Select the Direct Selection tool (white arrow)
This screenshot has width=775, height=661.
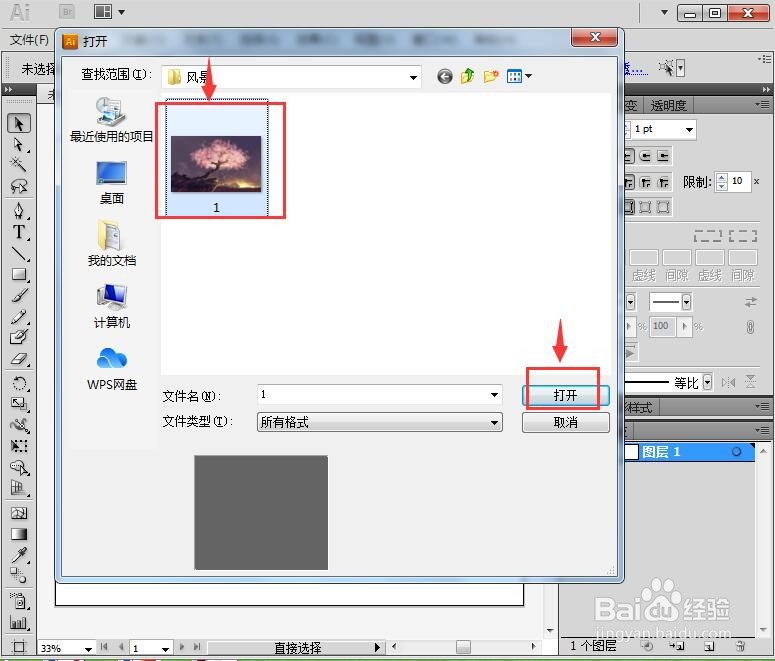click(x=19, y=144)
